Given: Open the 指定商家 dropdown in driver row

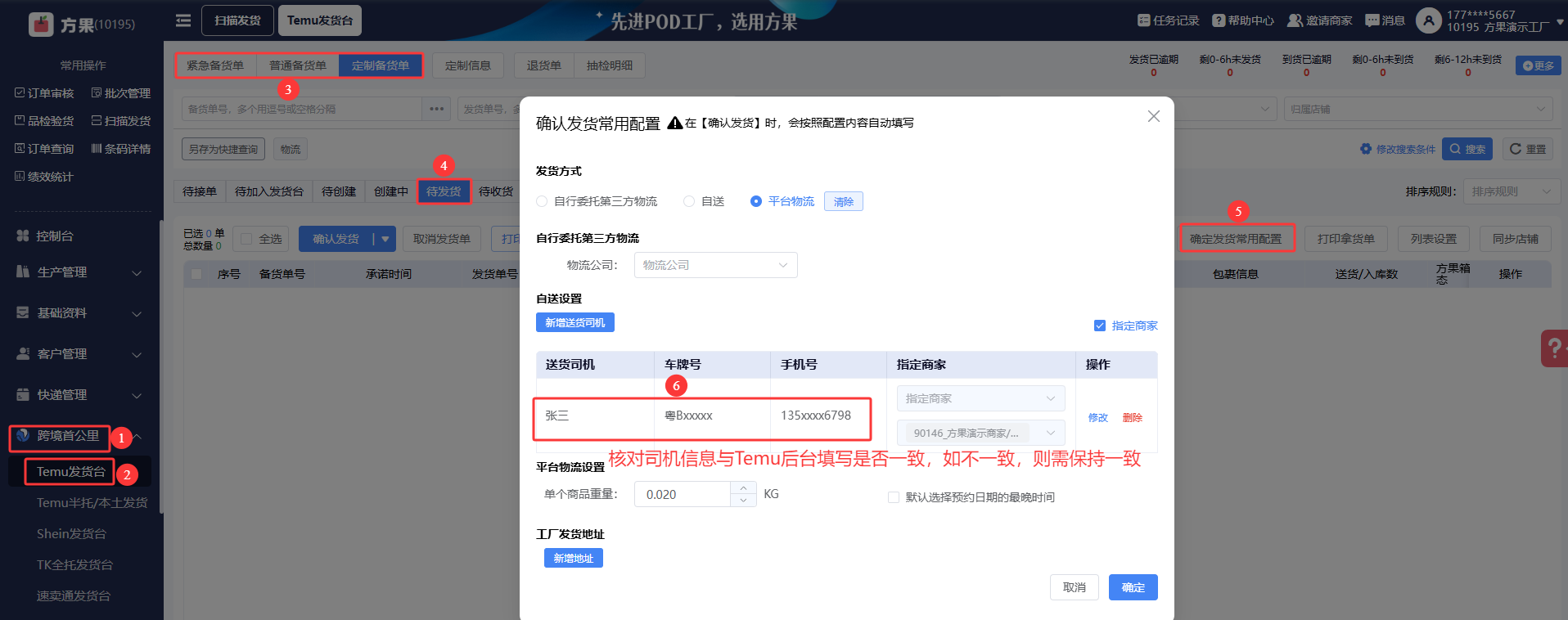Looking at the screenshot, I should tap(980, 398).
